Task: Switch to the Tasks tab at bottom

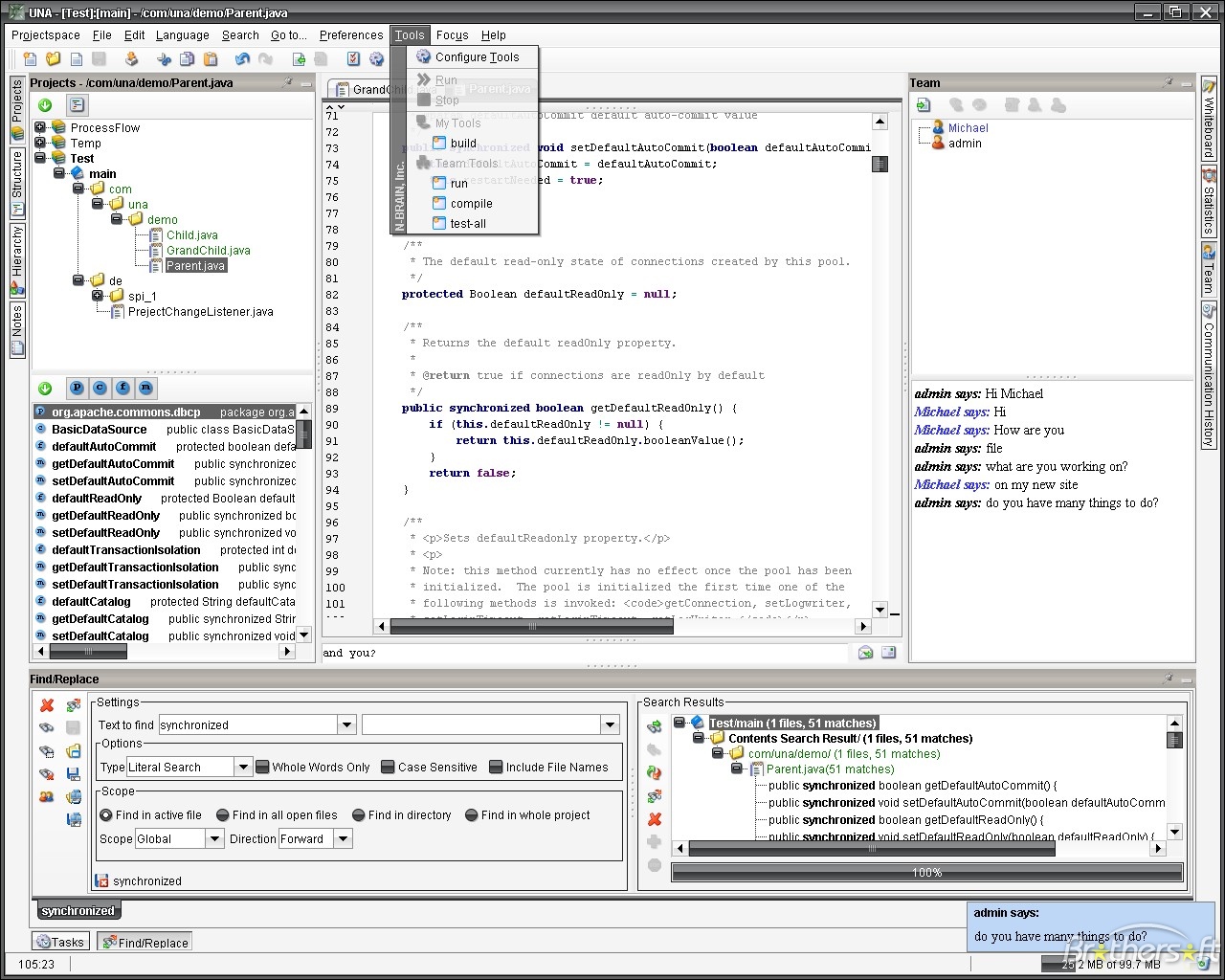Action: (60, 942)
